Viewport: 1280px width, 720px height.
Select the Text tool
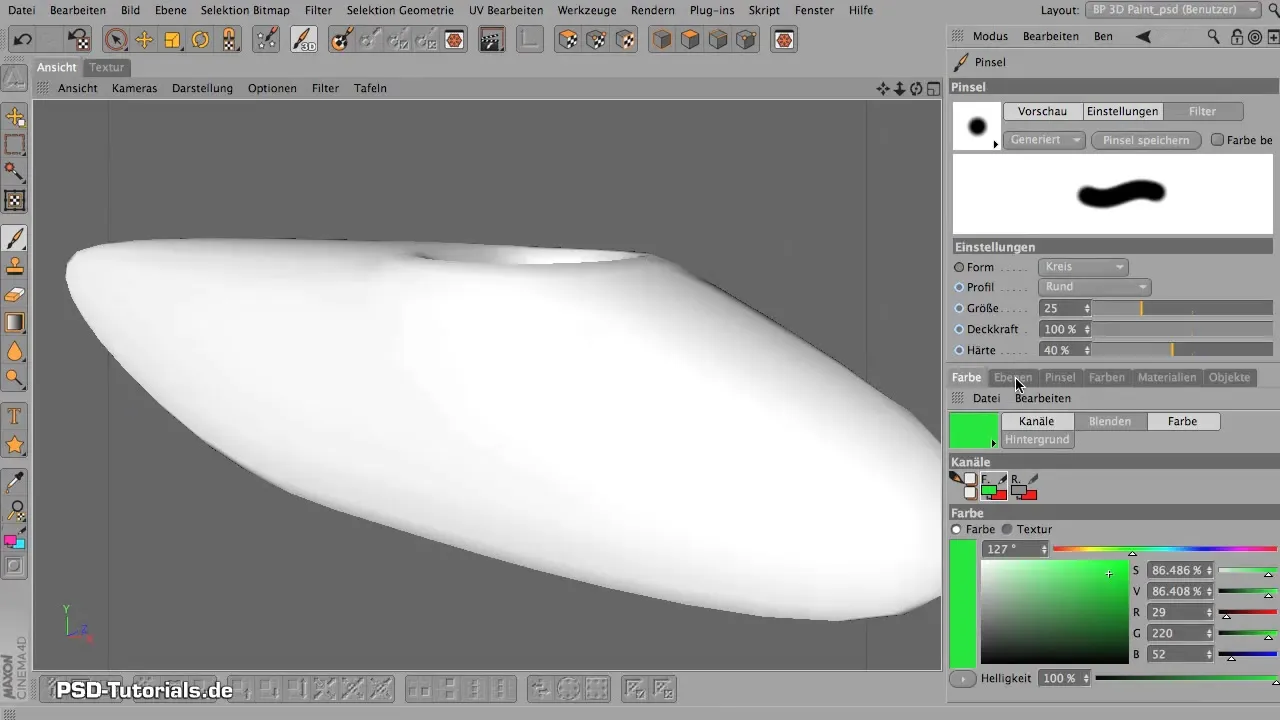tap(15, 415)
